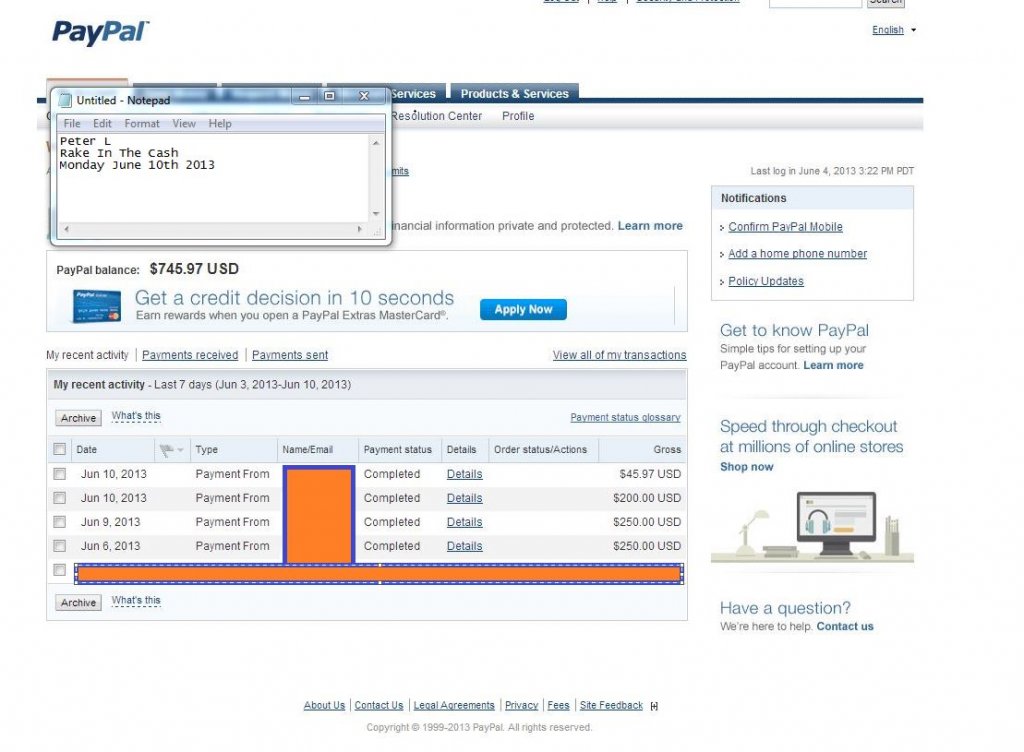Click the Payment status column header
The width and height of the screenshot is (1024, 752).
pos(398,450)
